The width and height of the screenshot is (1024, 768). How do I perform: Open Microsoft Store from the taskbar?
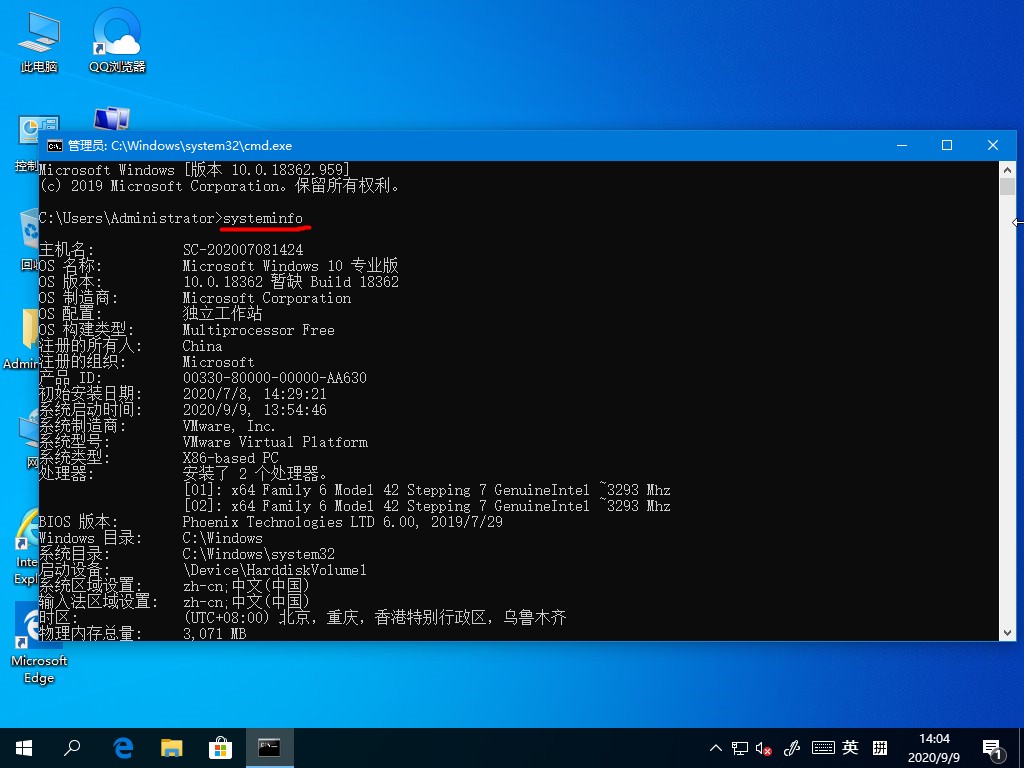(x=220, y=747)
